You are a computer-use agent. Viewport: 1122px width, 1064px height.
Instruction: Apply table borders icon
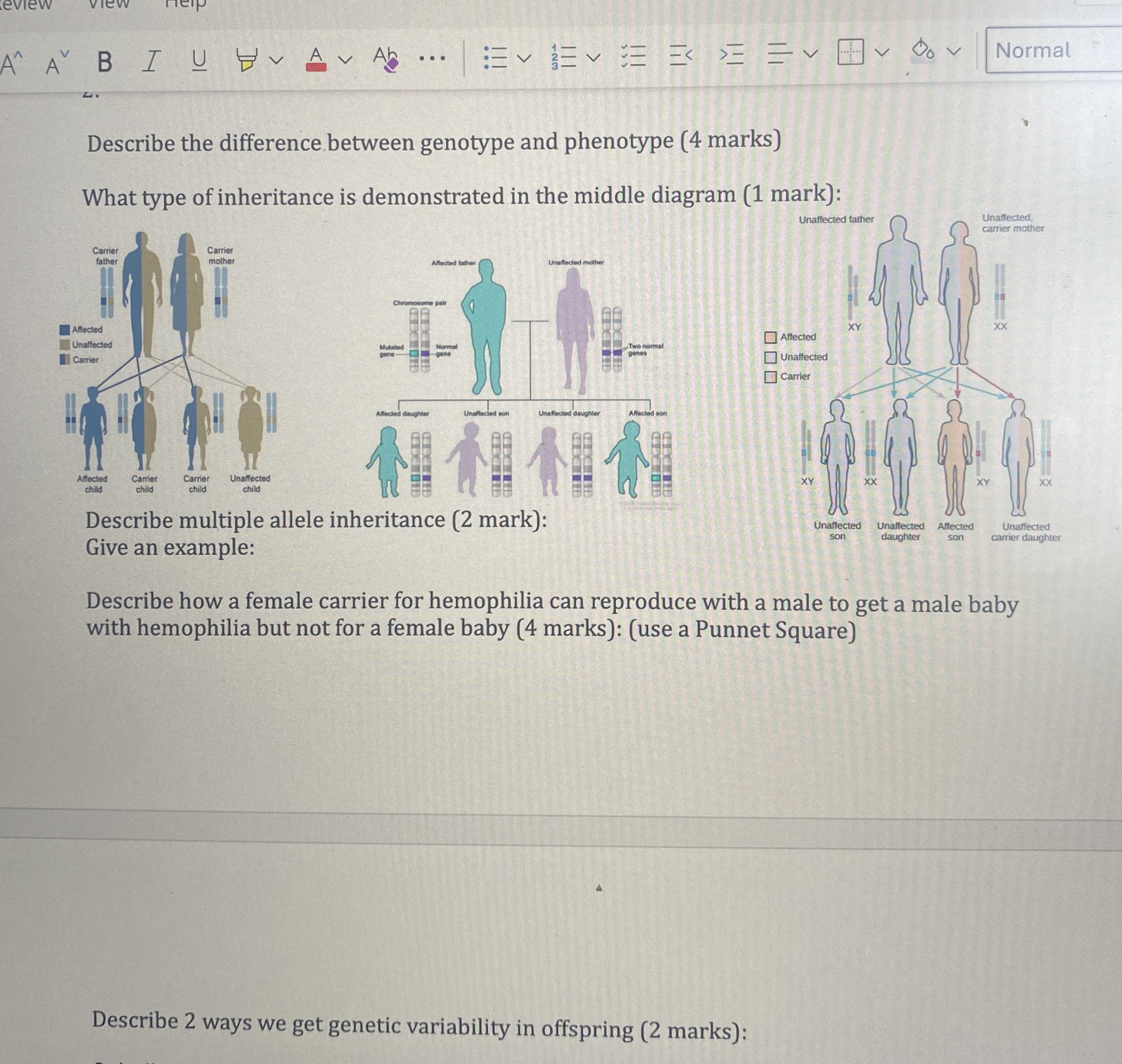click(x=850, y=52)
